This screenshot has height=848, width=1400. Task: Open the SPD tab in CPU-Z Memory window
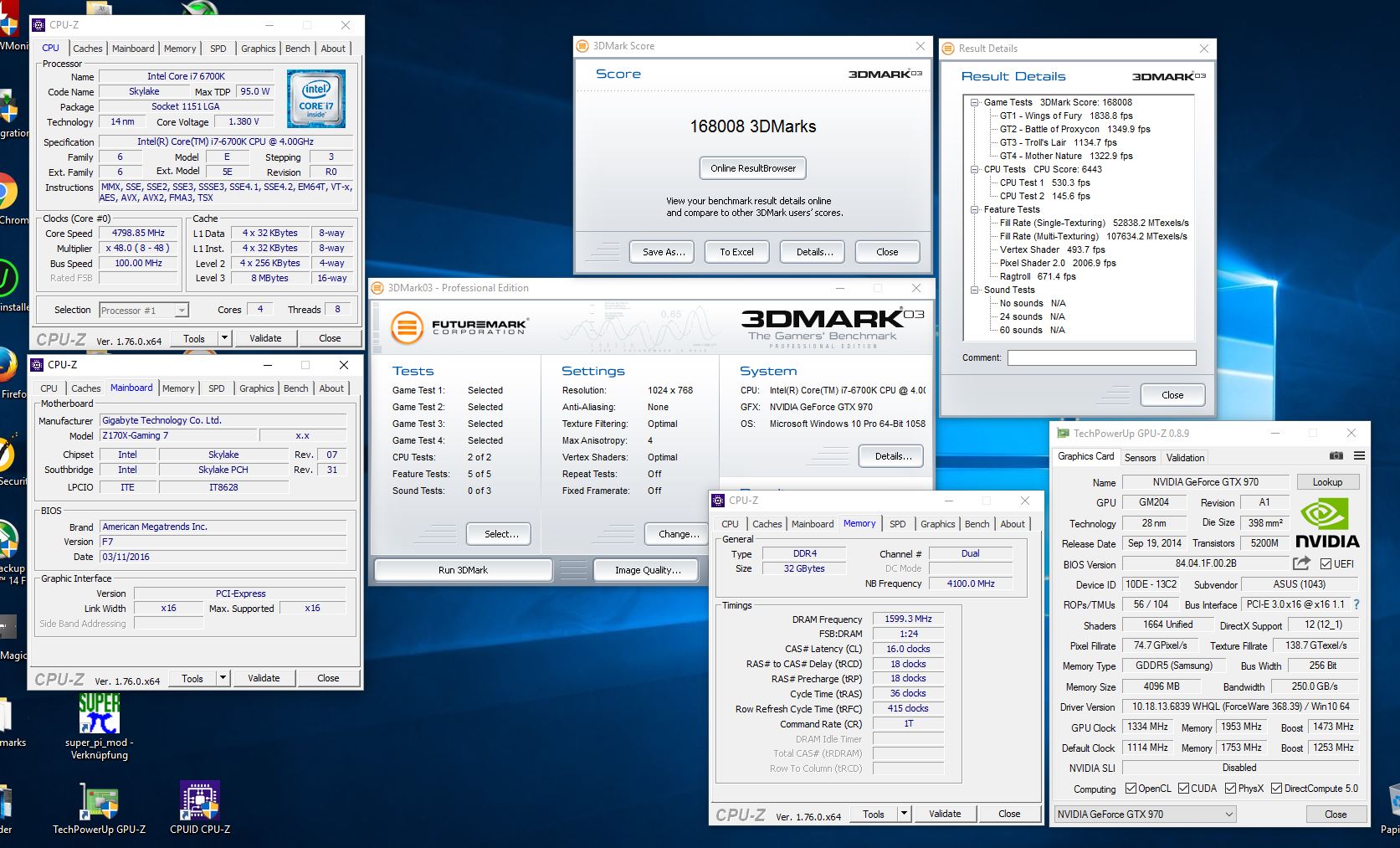[897, 524]
